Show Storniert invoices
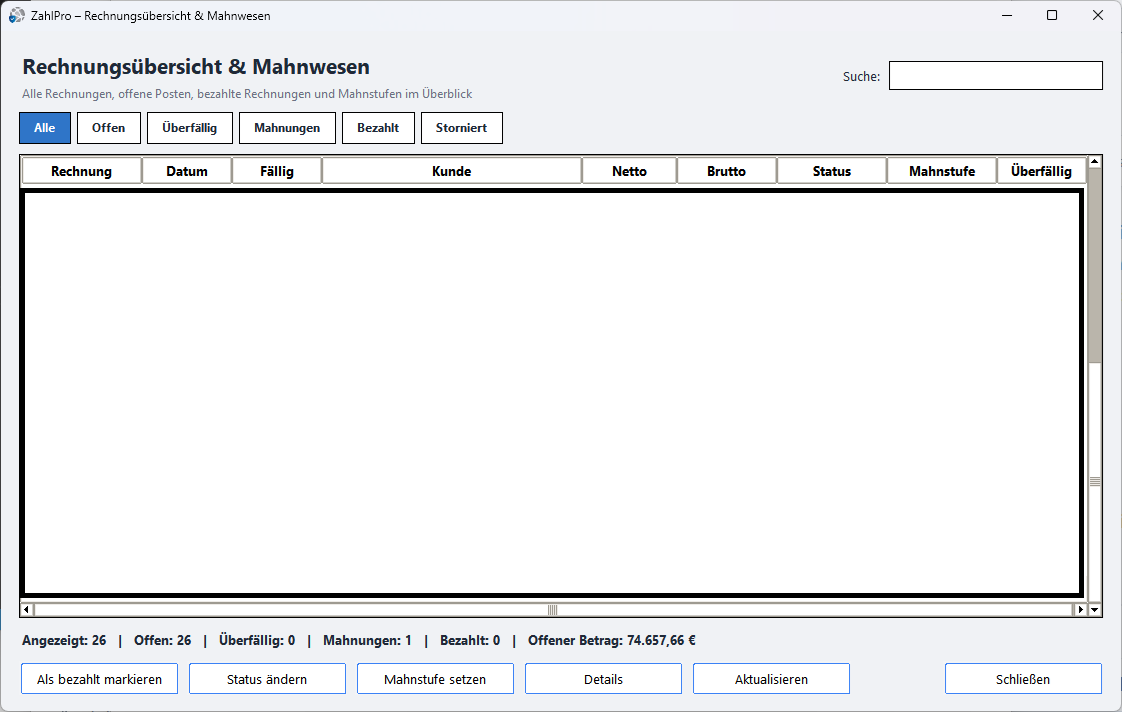The width and height of the screenshot is (1122, 713). click(x=462, y=128)
